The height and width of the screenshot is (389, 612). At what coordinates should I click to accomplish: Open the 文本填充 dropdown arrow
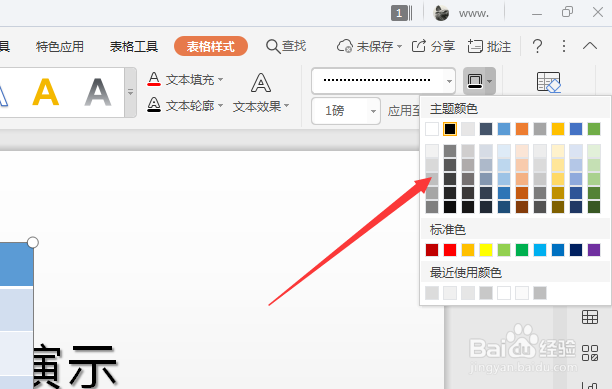coord(221,79)
